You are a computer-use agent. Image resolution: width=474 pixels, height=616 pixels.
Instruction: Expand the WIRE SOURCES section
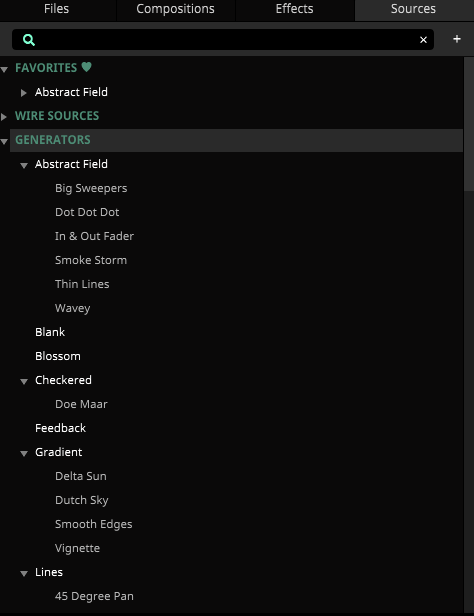[4, 117]
